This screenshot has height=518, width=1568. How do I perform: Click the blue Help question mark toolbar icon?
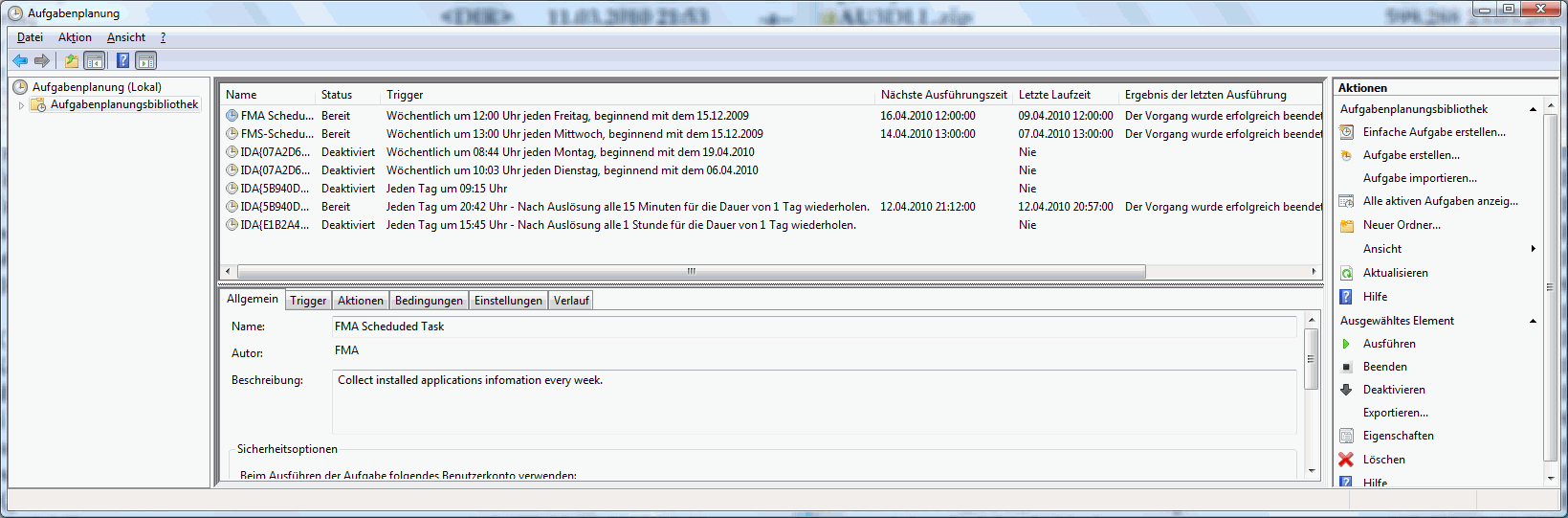click(x=122, y=60)
